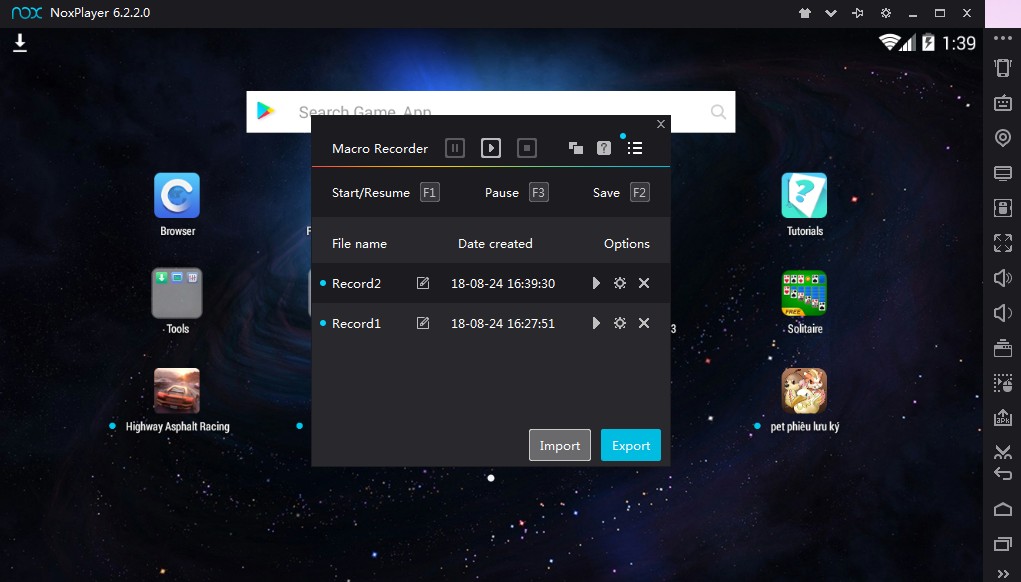Expand the title bar dropdown chevron

point(831,13)
